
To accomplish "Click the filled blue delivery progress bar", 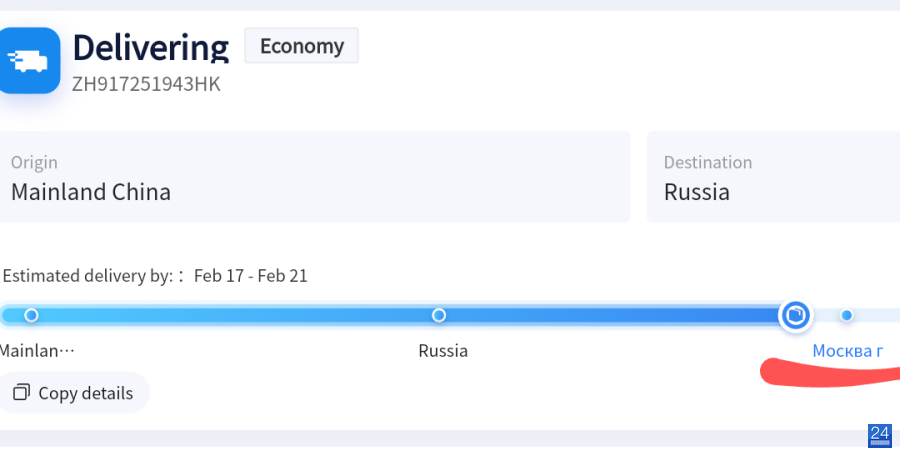I will point(396,315).
